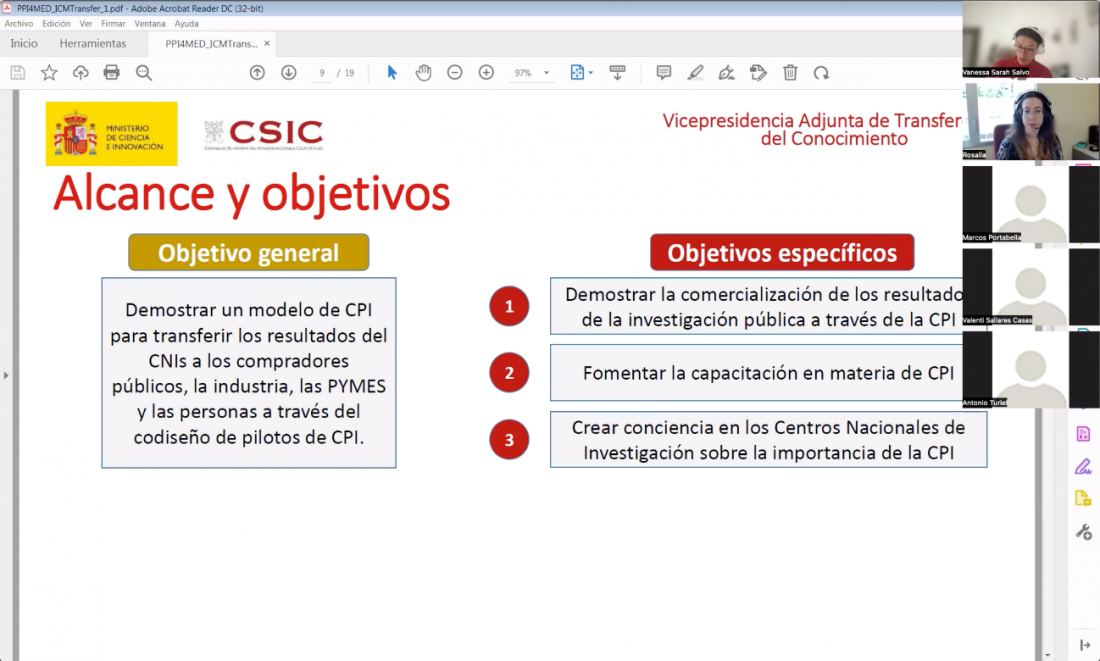
Task: Open the Fill & Sign tool in sidebar
Action: [x=1082, y=466]
